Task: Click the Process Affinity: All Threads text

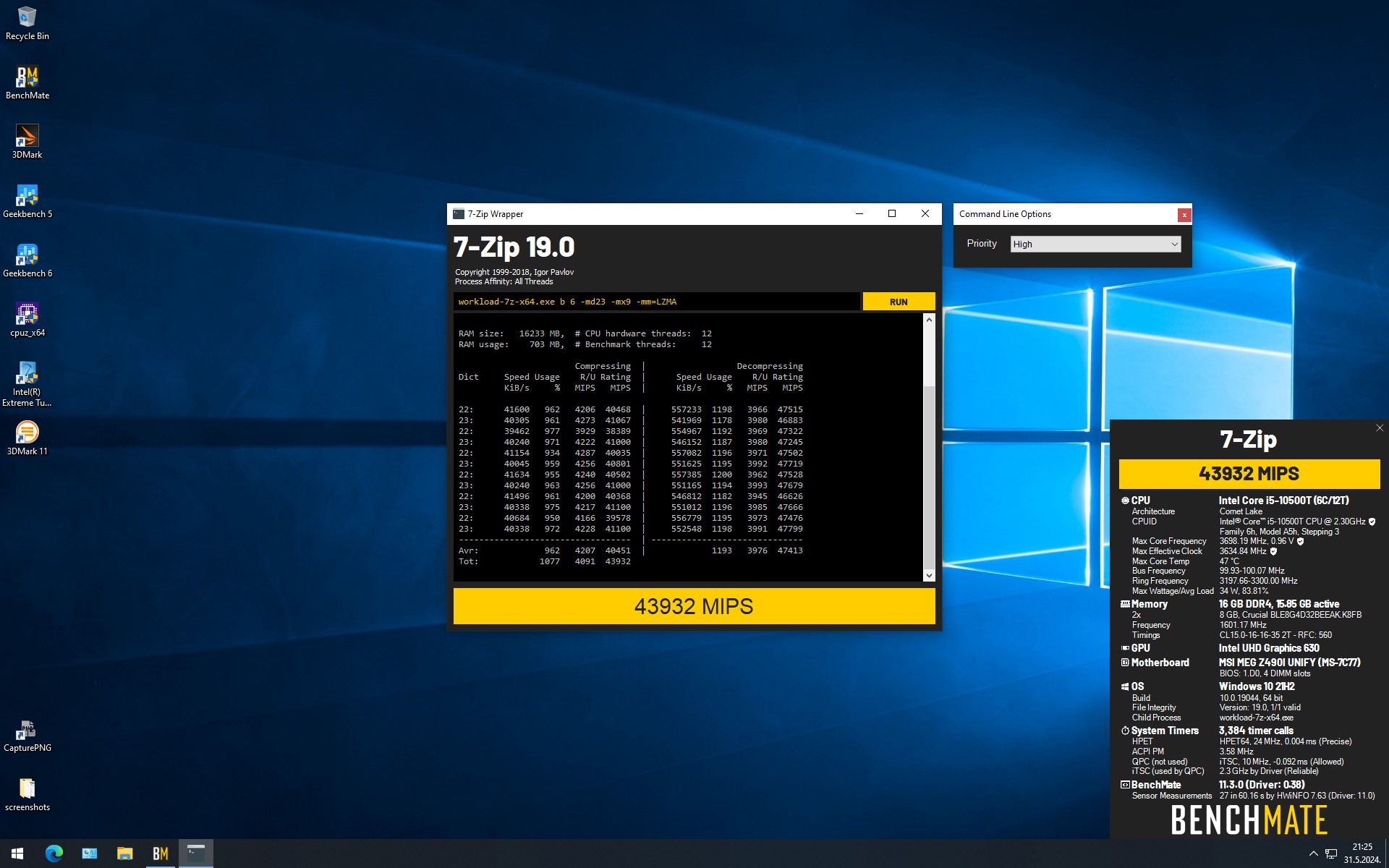Action: point(504,282)
